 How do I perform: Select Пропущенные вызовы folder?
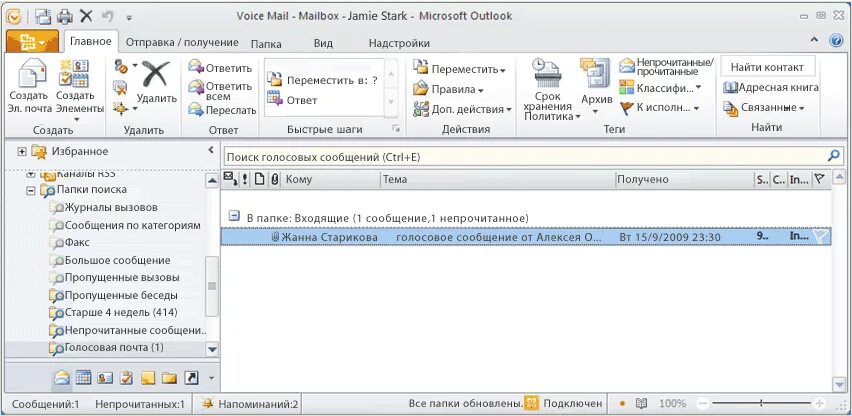(115, 278)
